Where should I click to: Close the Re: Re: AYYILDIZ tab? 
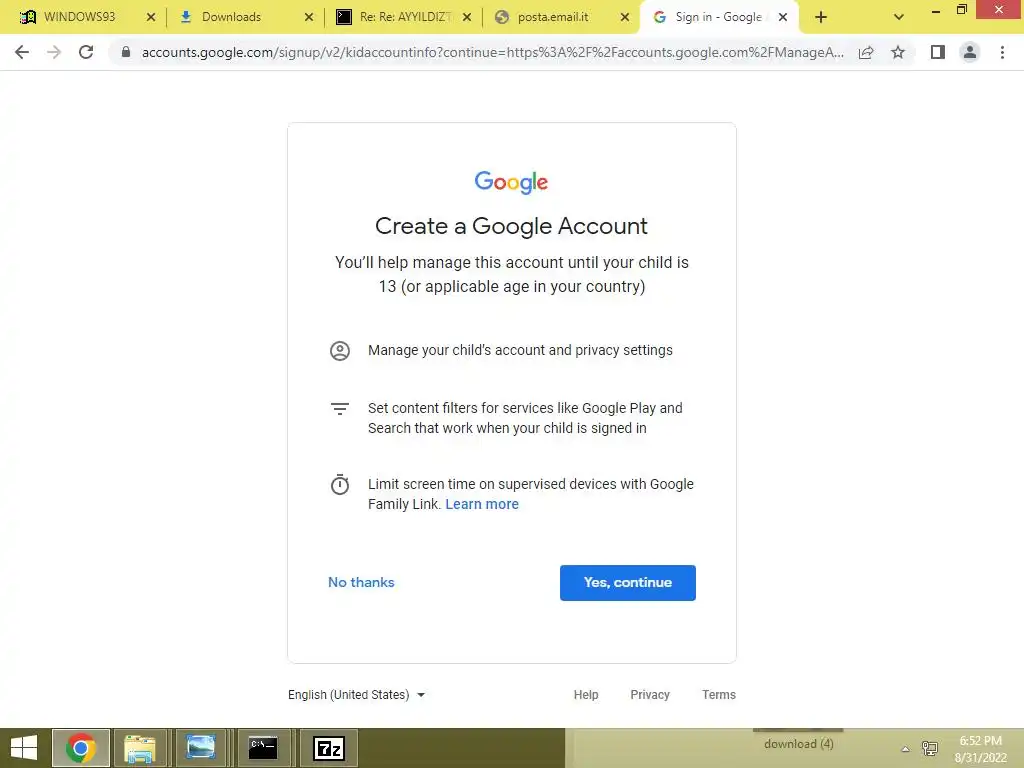click(x=467, y=17)
